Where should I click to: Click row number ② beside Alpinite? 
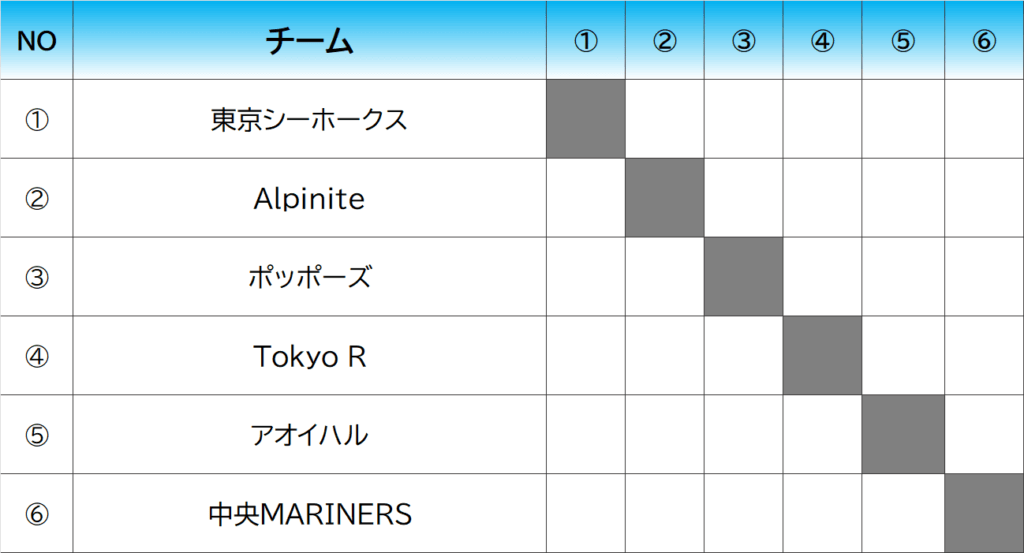pos(37,199)
